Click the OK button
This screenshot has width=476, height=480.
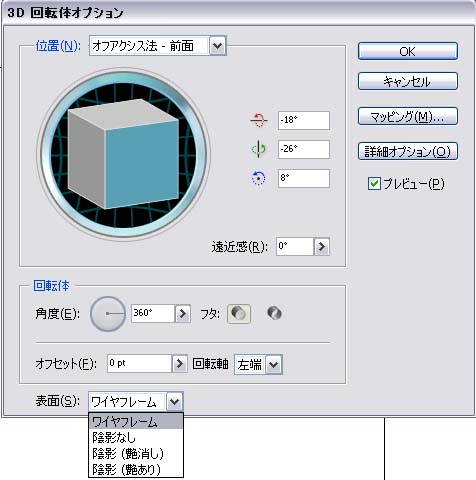point(408,52)
